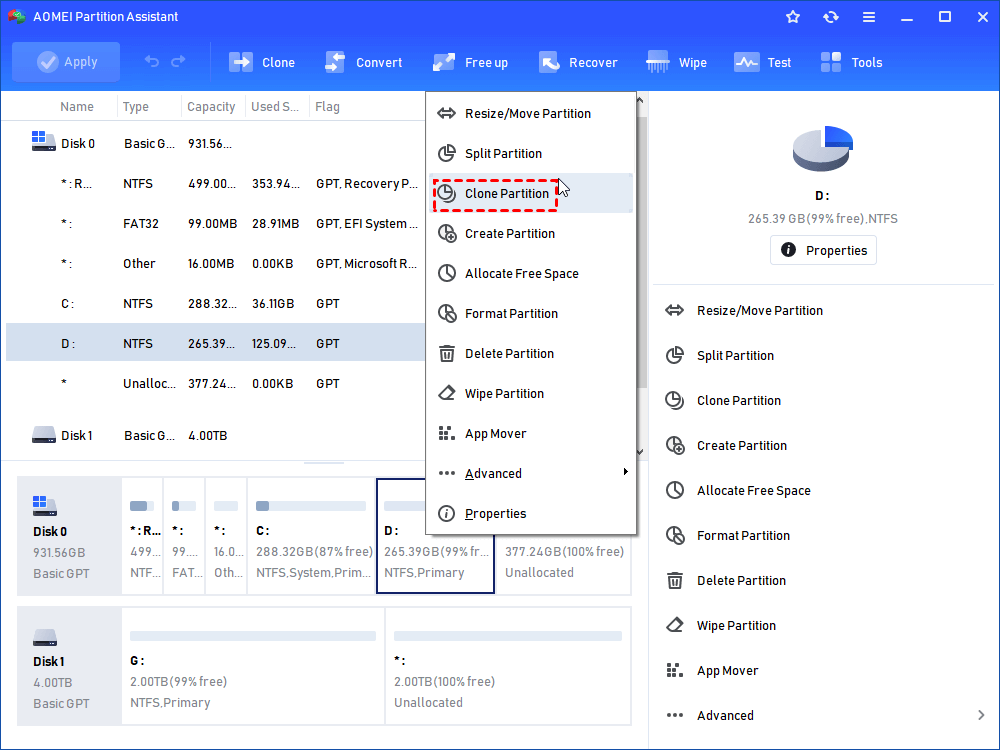
Task: Choose Resize/Move Partition in context menu
Action: [531, 114]
